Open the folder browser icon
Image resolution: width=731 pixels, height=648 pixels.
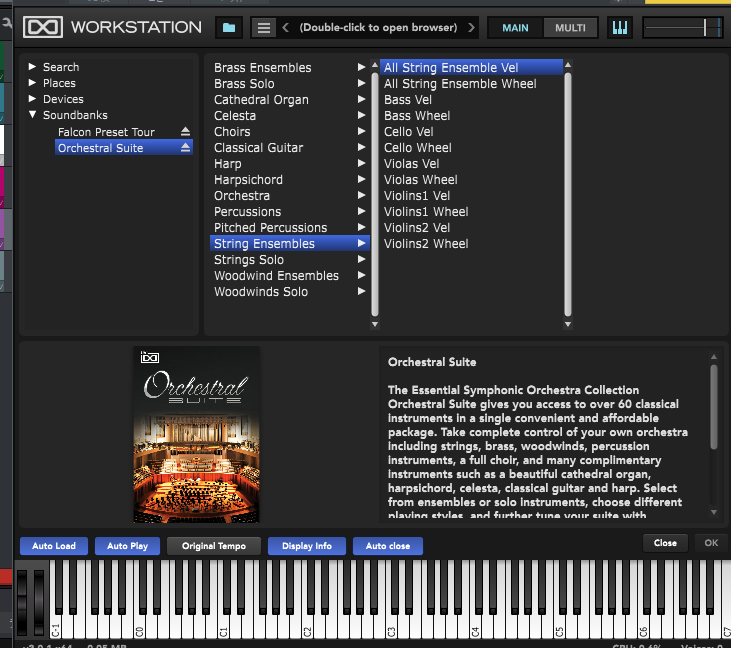(x=228, y=28)
